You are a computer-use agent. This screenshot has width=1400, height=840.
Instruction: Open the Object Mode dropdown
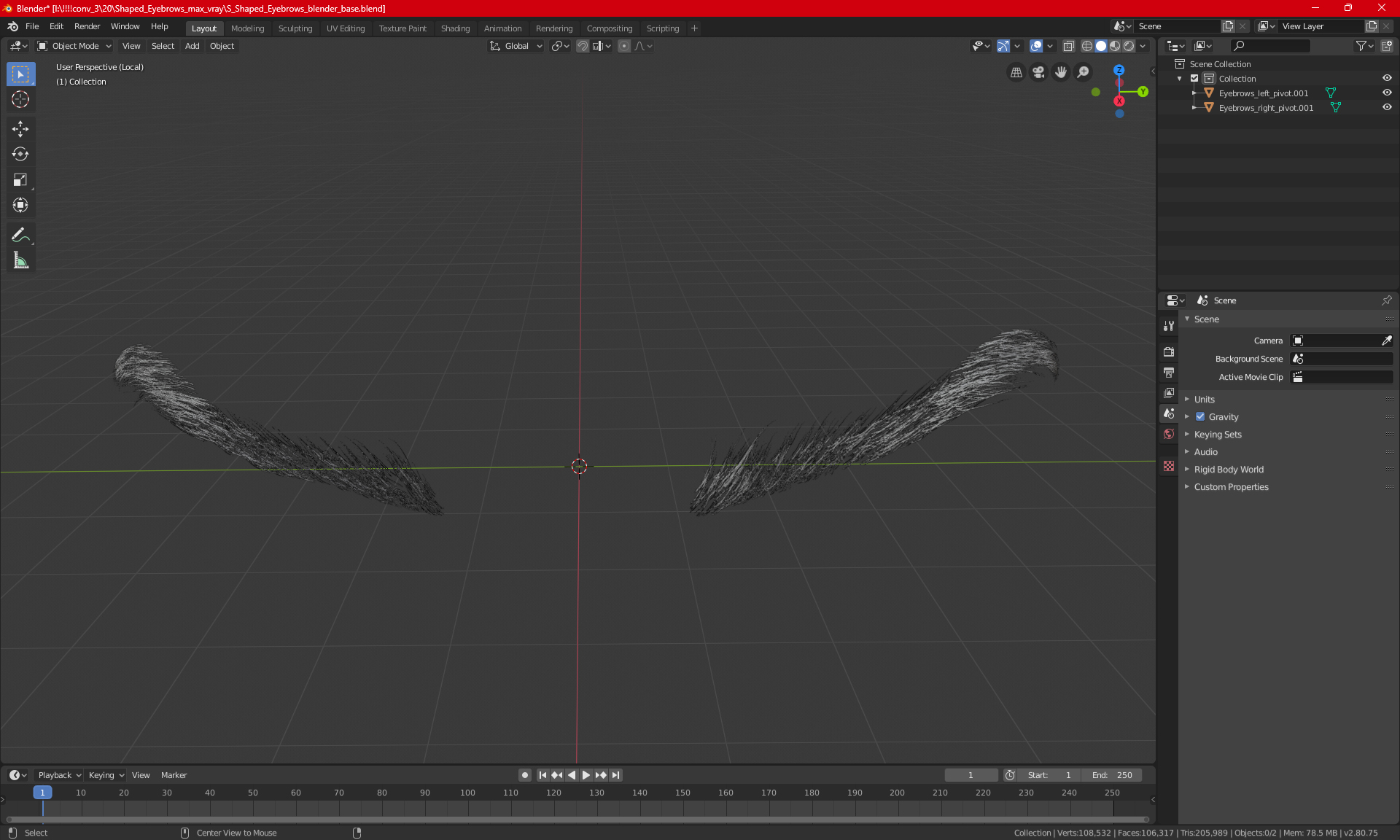(x=74, y=46)
